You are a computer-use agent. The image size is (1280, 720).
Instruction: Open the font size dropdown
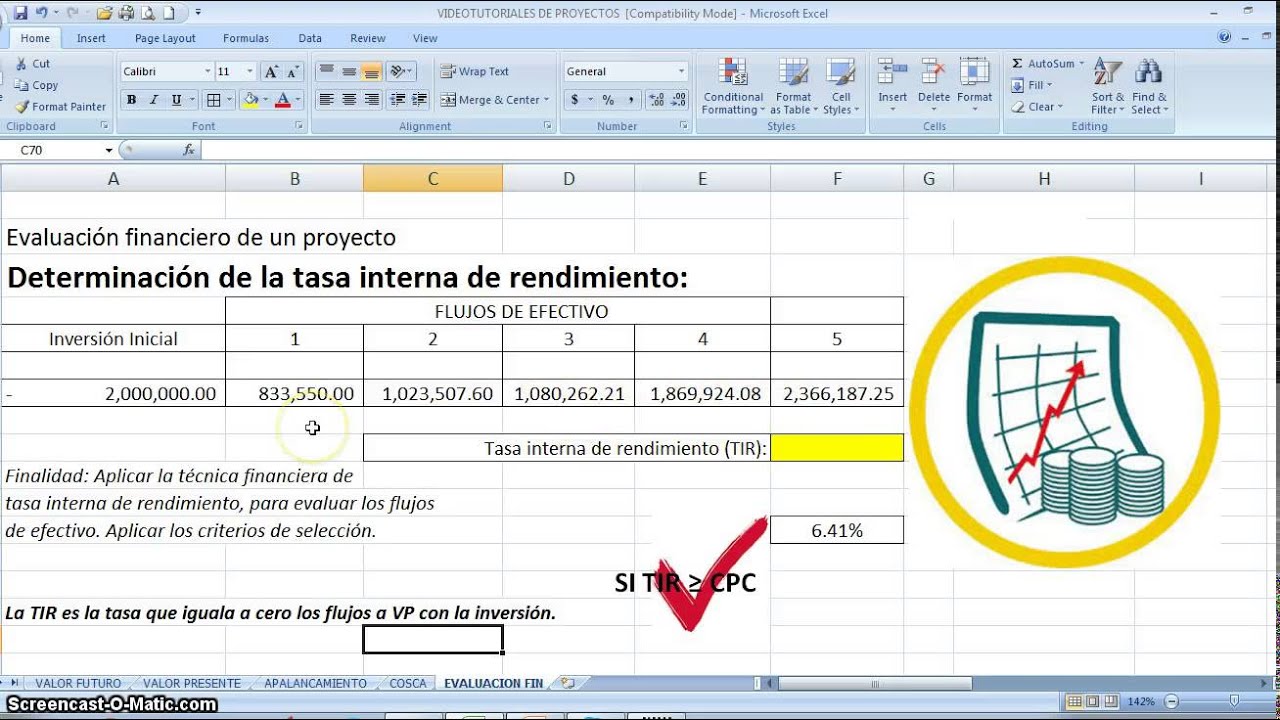click(x=250, y=72)
